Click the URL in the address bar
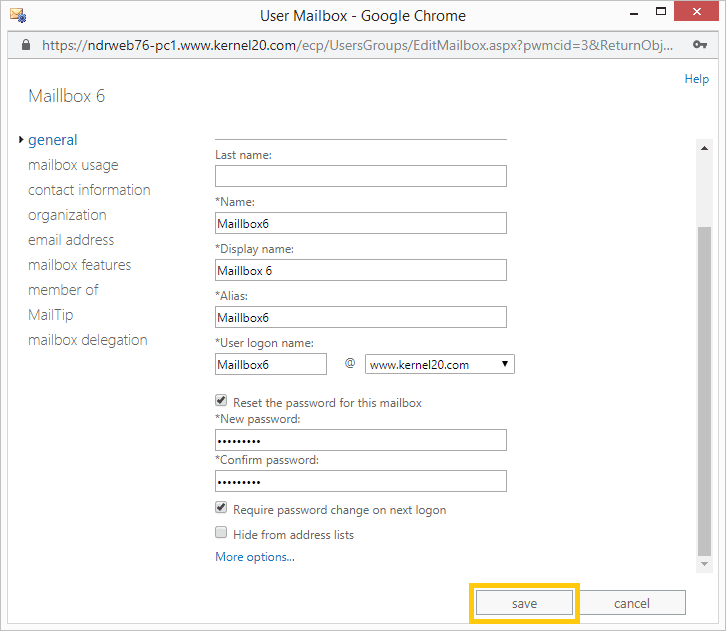Viewport: 726px width, 631px height. pyautogui.click(x=357, y=45)
